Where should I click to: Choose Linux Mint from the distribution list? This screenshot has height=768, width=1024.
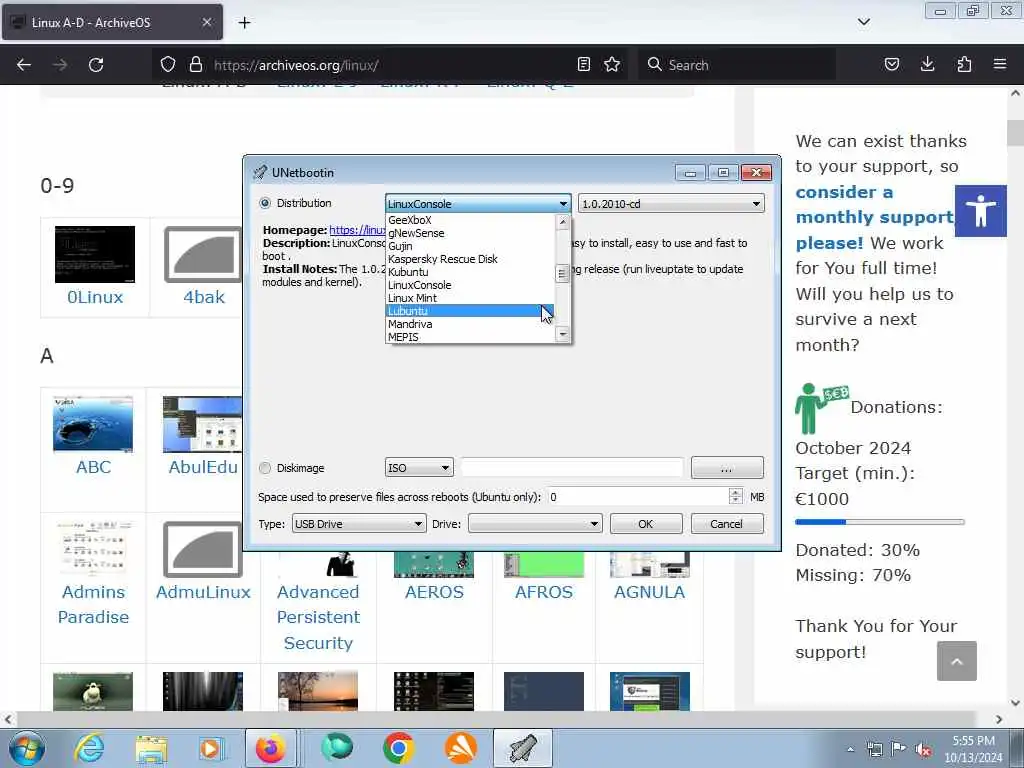click(470, 298)
